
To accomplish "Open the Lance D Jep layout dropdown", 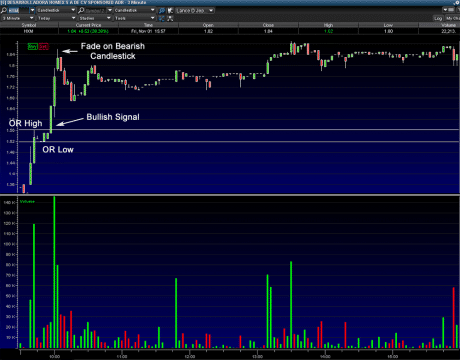I will pyautogui.click(x=195, y=11).
